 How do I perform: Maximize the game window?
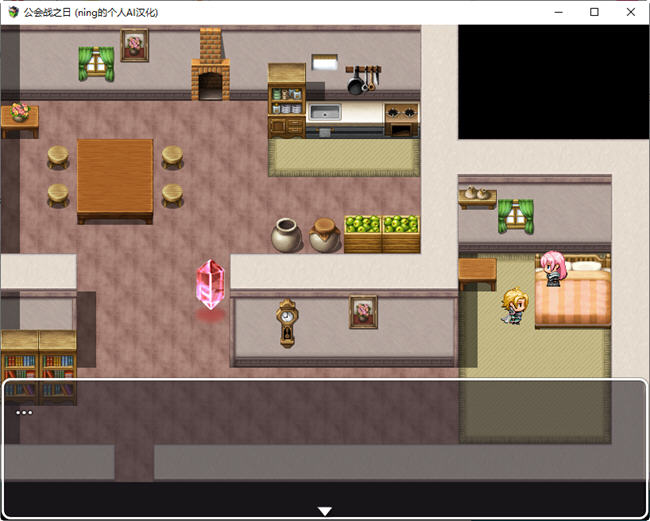click(594, 12)
